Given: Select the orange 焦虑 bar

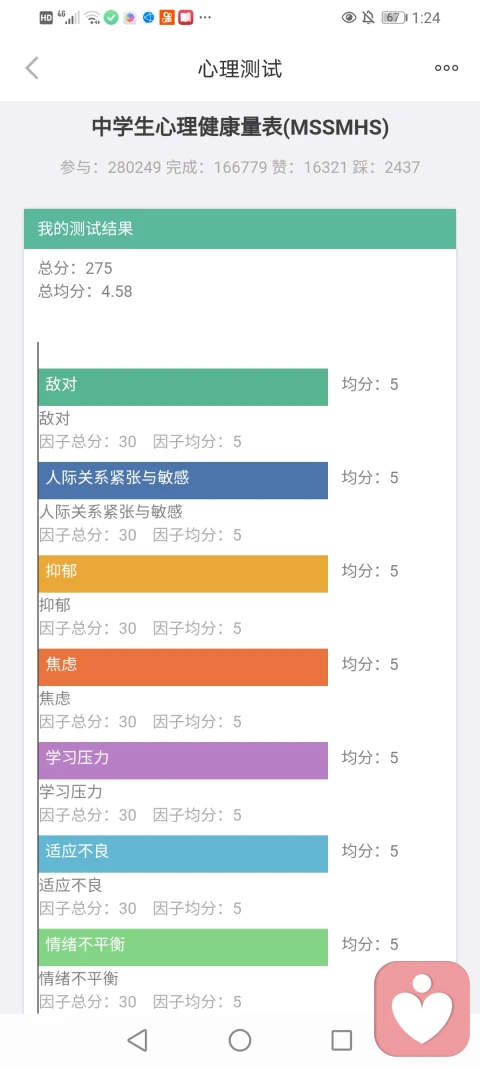Looking at the screenshot, I should pyautogui.click(x=183, y=667).
